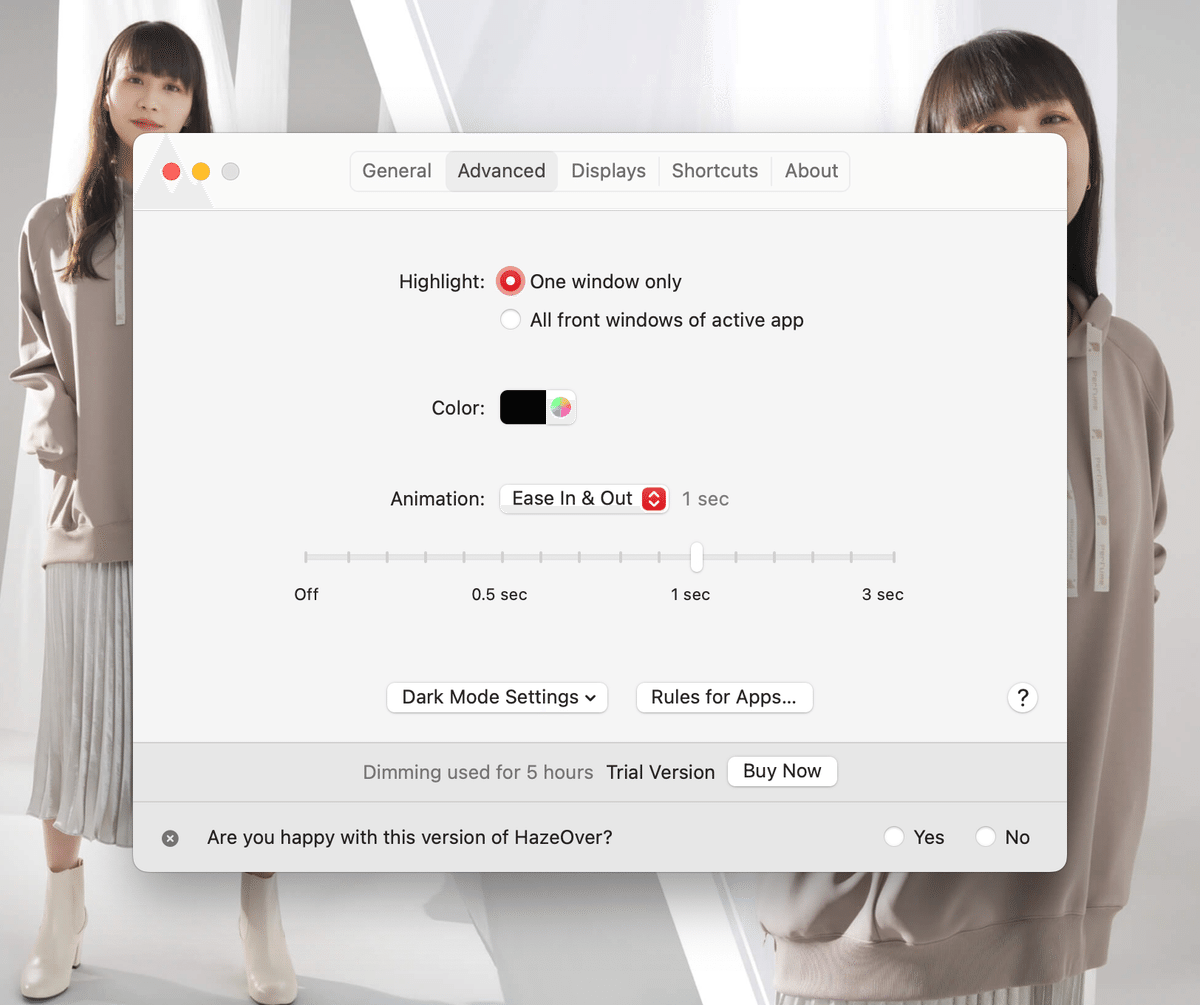Dismiss the feedback banner with the x icon
The height and width of the screenshot is (1005, 1200).
point(170,838)
